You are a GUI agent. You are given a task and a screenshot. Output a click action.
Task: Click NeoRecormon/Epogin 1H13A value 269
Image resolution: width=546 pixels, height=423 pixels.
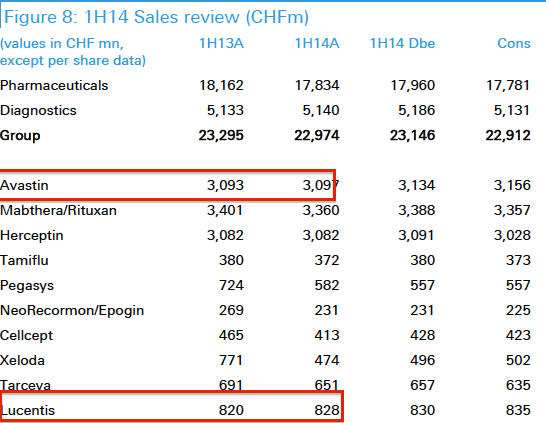231,311
